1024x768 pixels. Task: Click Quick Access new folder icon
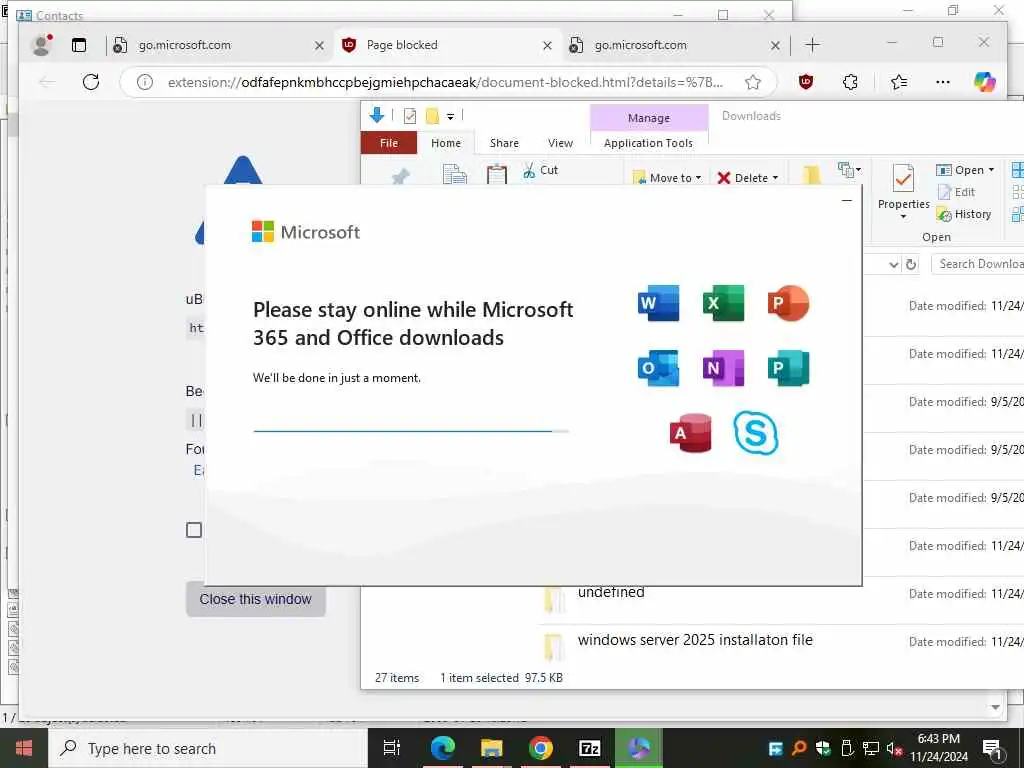pos(432,116)
